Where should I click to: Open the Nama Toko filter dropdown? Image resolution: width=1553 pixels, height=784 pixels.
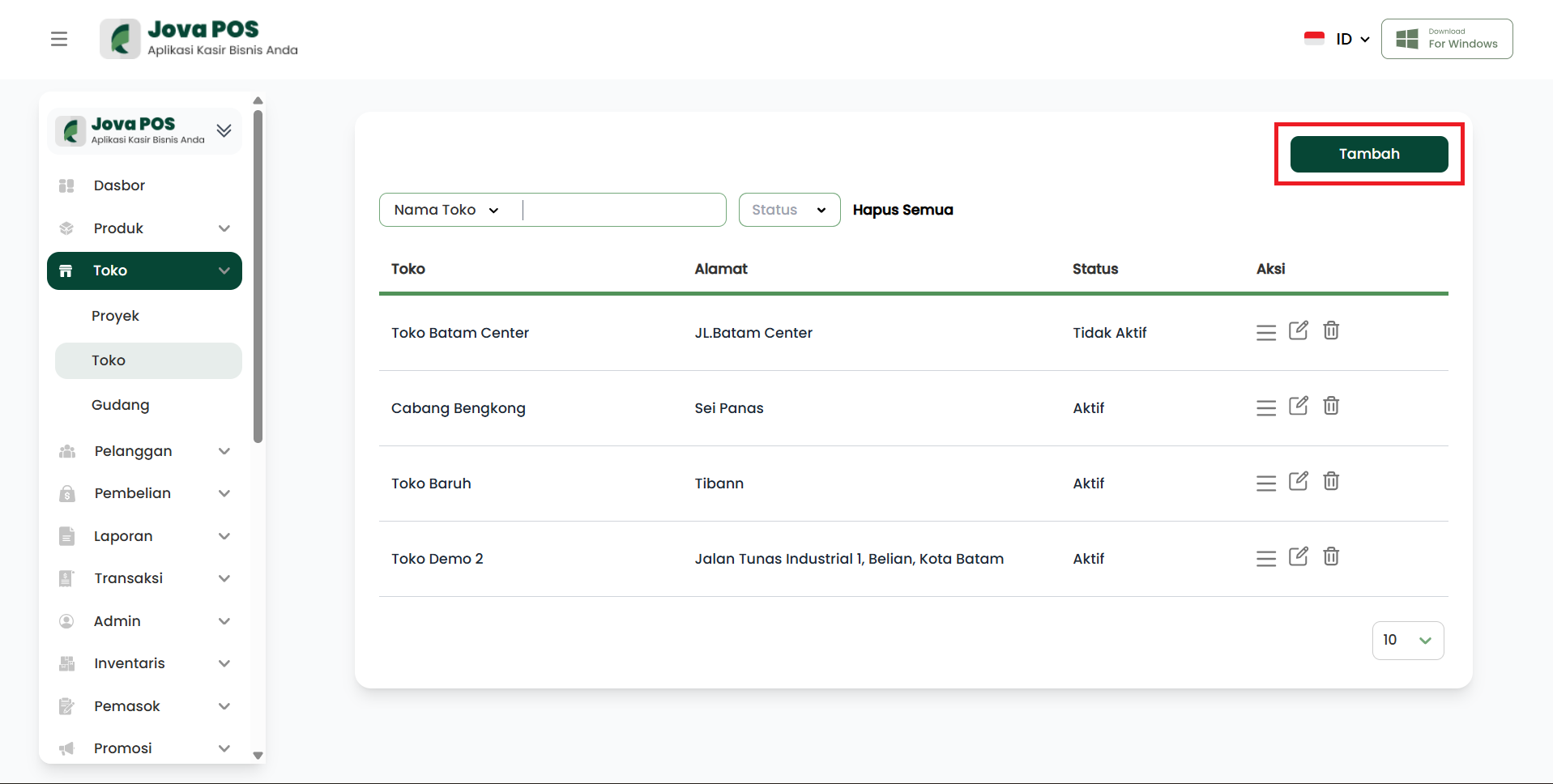pyautogui.click(x=446, y=210)
